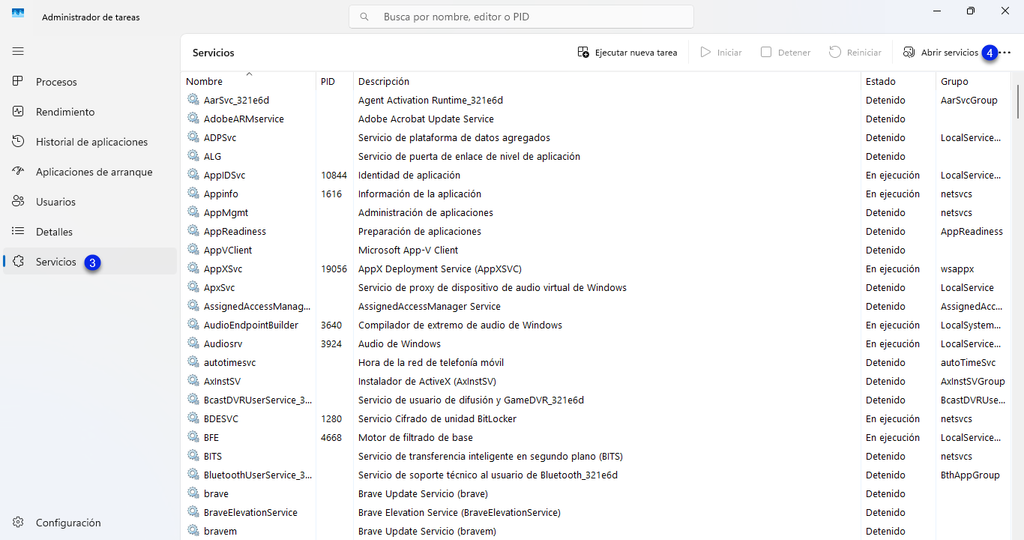Click description 'Audio de Windows'

(x=399, y=344)
